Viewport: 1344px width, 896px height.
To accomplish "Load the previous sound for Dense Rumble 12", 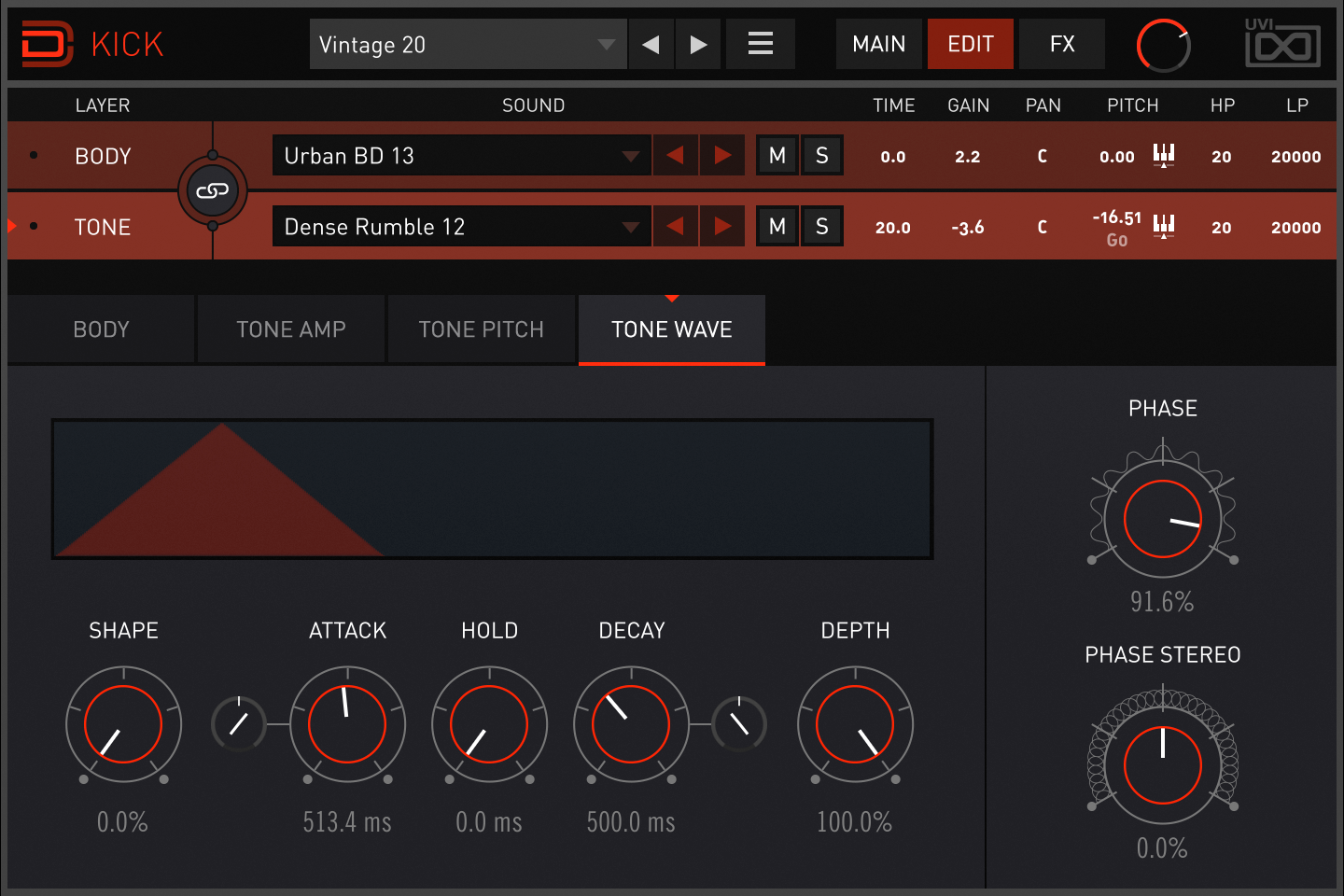I will pyautogui.click(x=675, y=226).
